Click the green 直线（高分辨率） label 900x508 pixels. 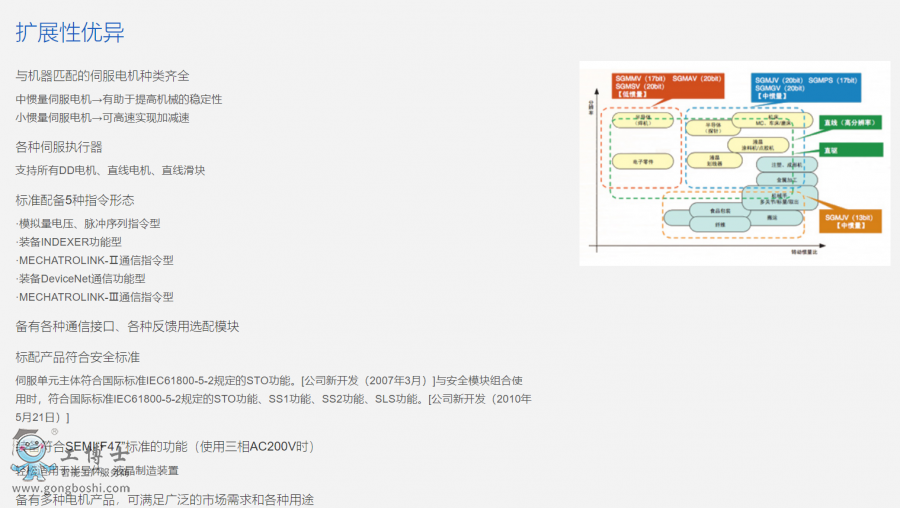(x=850, y=123)
